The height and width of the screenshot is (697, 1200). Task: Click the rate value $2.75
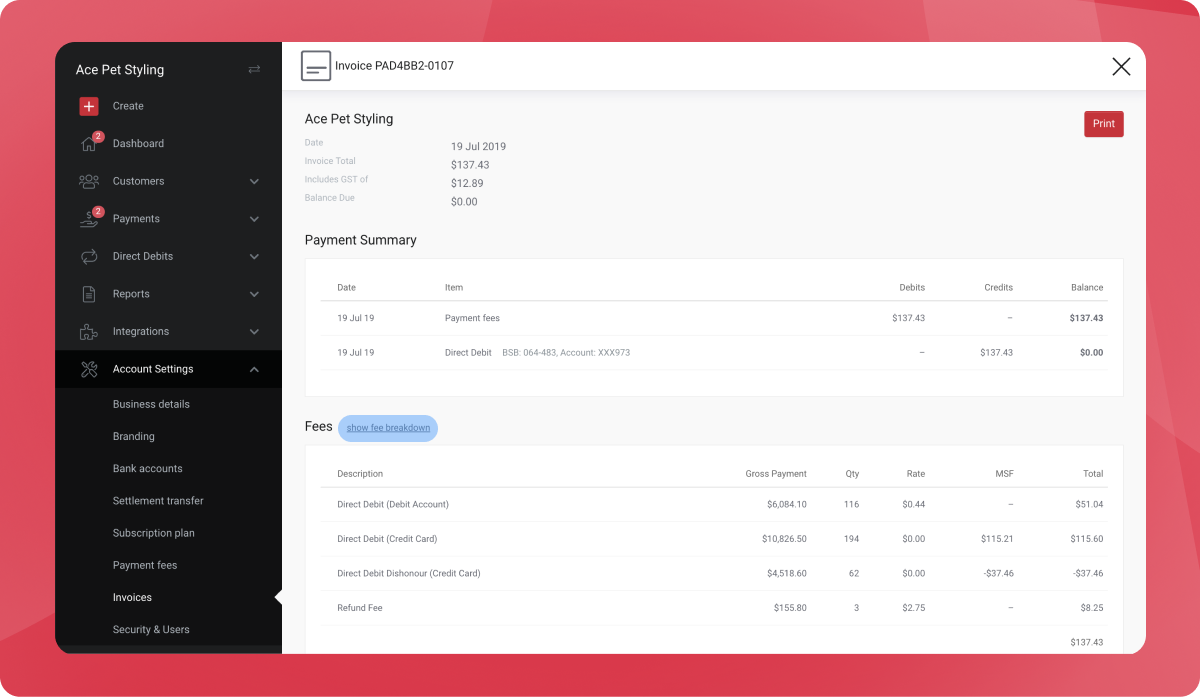coord(914,608)
